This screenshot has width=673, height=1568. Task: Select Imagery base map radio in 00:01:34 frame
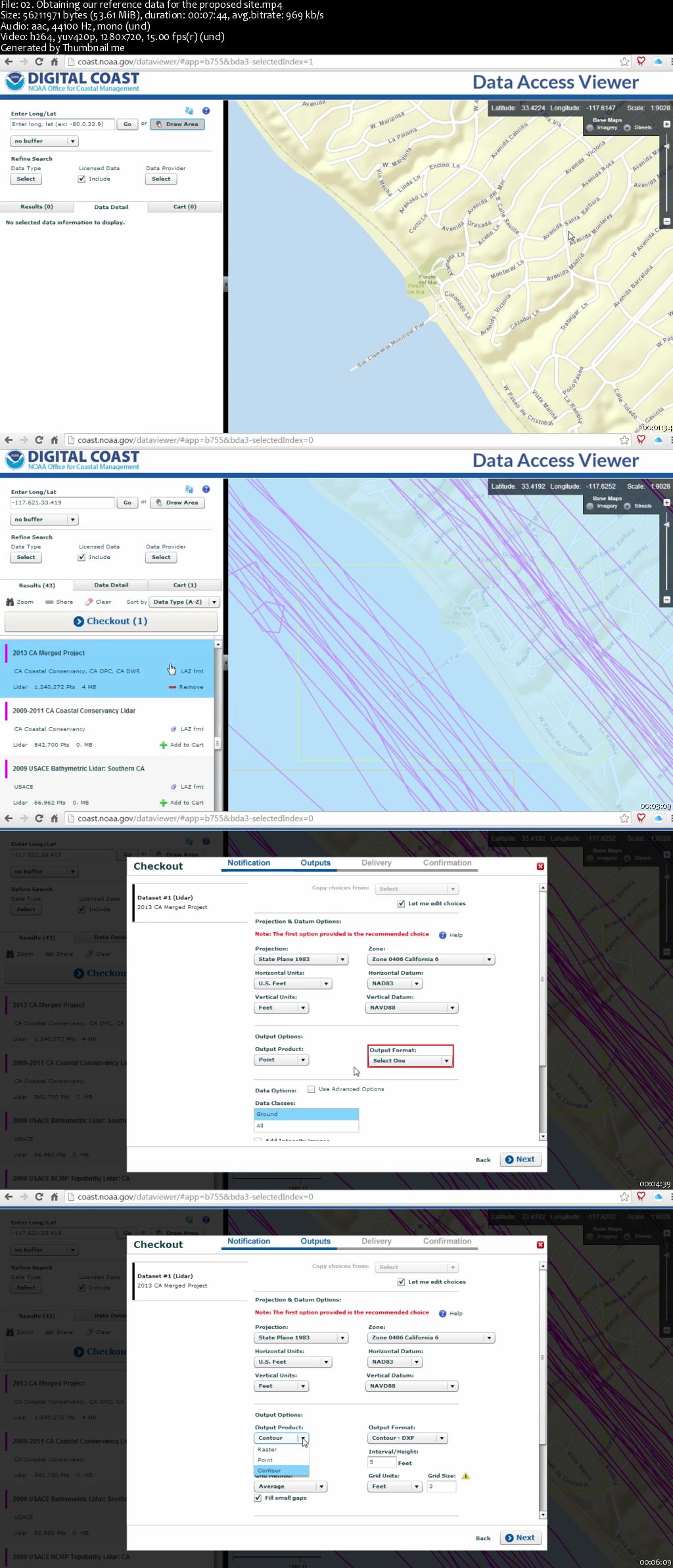click(x=590, y=127)
